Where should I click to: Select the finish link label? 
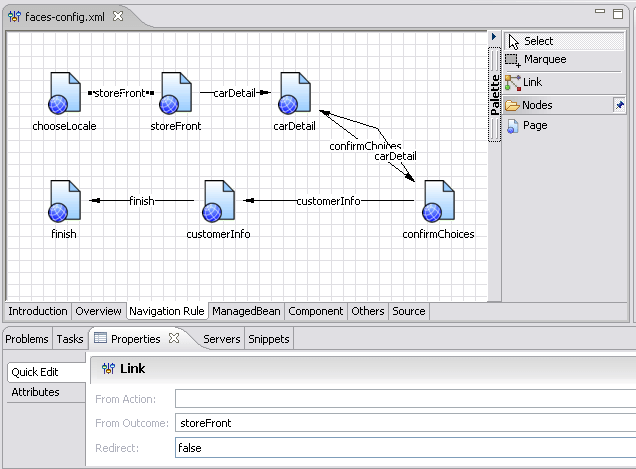pyautogui.click(x=142, y=201)
